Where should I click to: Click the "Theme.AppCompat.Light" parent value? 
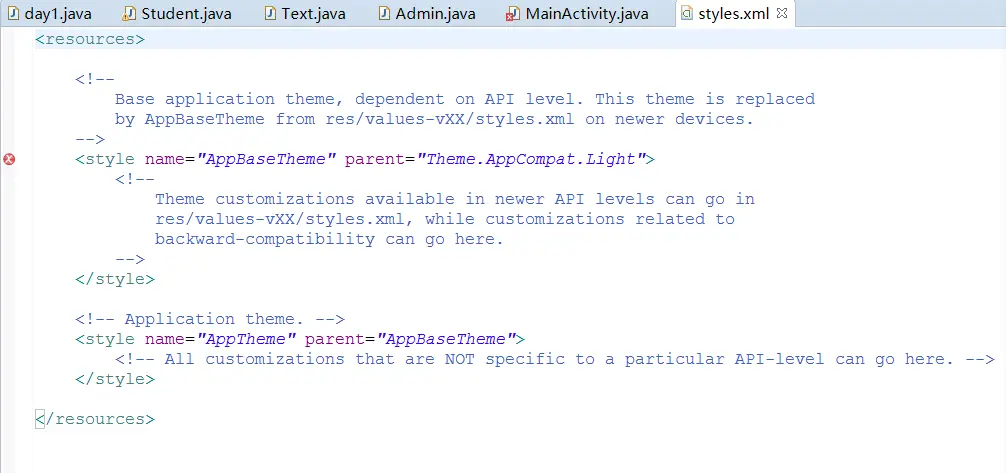531,159
